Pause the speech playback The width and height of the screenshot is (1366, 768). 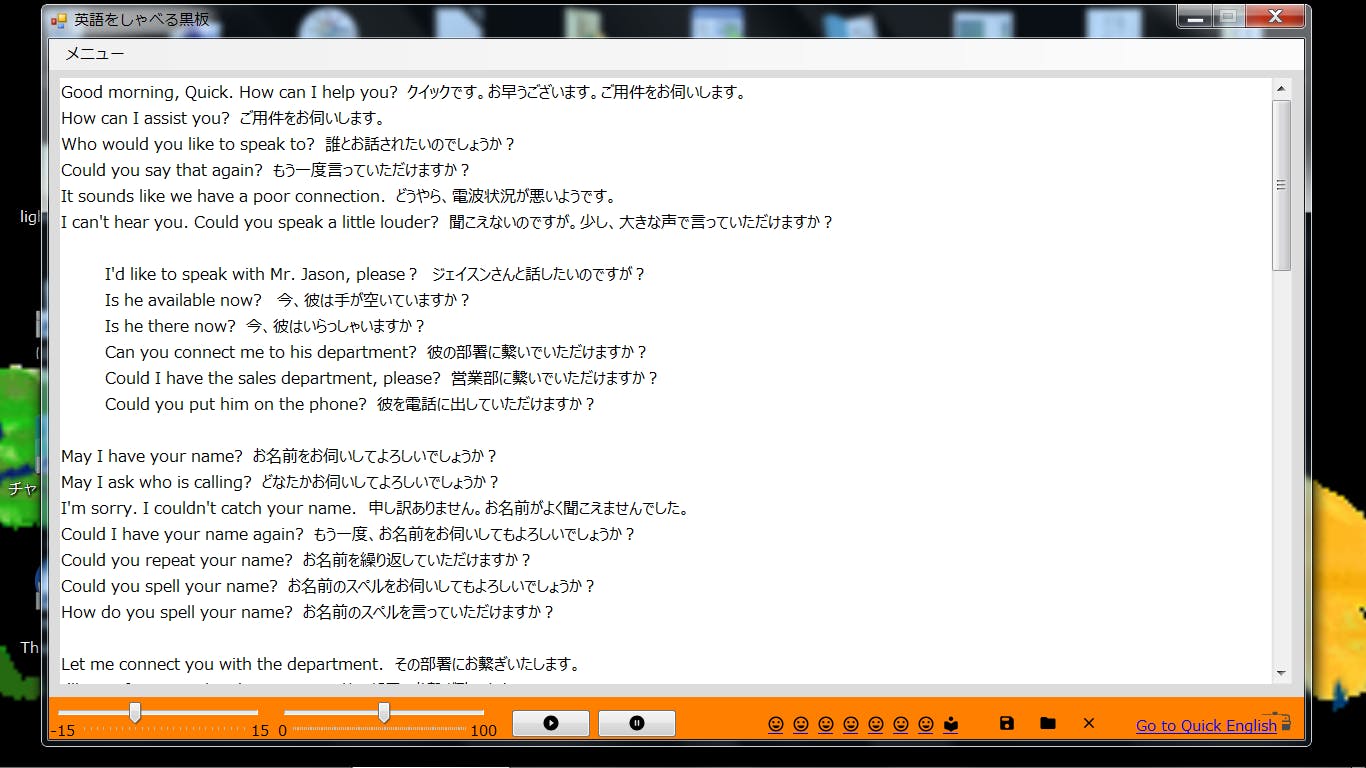click(x=637, y=723)
